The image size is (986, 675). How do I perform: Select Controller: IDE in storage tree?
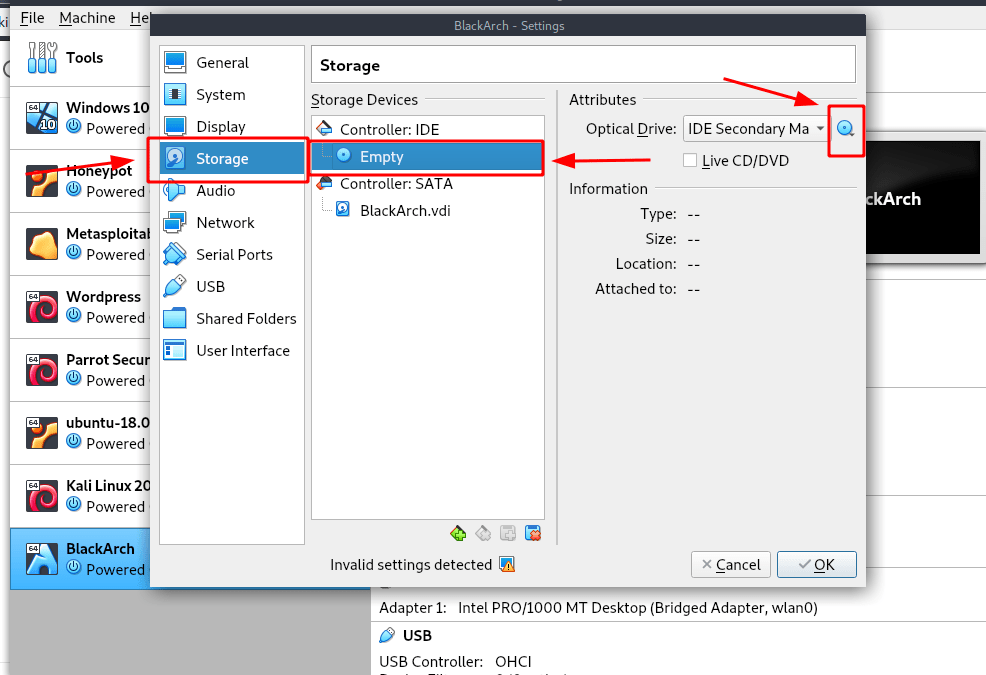428,130
